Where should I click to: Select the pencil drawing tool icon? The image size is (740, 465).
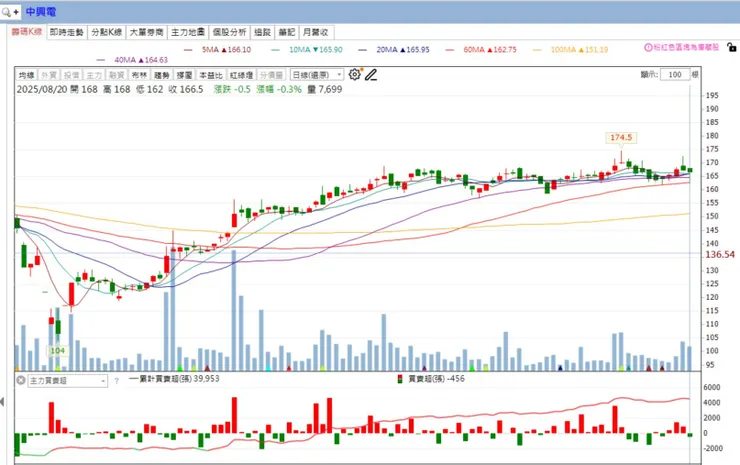click(371, 75)
